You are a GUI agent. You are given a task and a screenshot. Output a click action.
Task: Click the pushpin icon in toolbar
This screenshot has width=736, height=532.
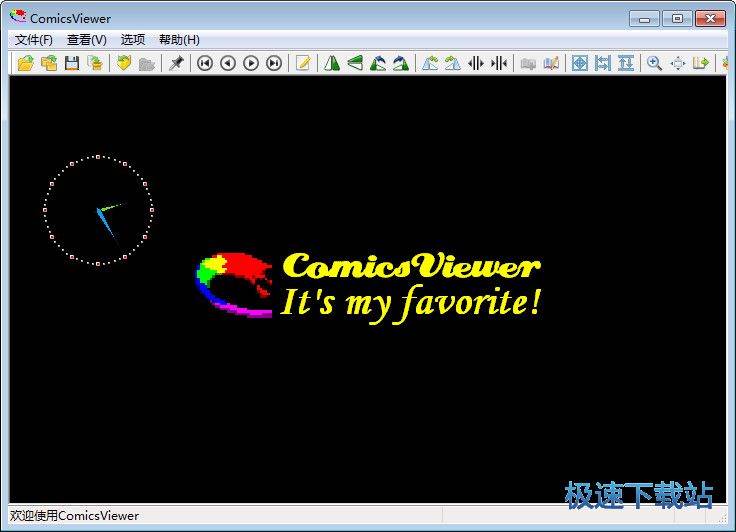click(x=176, y=63)
